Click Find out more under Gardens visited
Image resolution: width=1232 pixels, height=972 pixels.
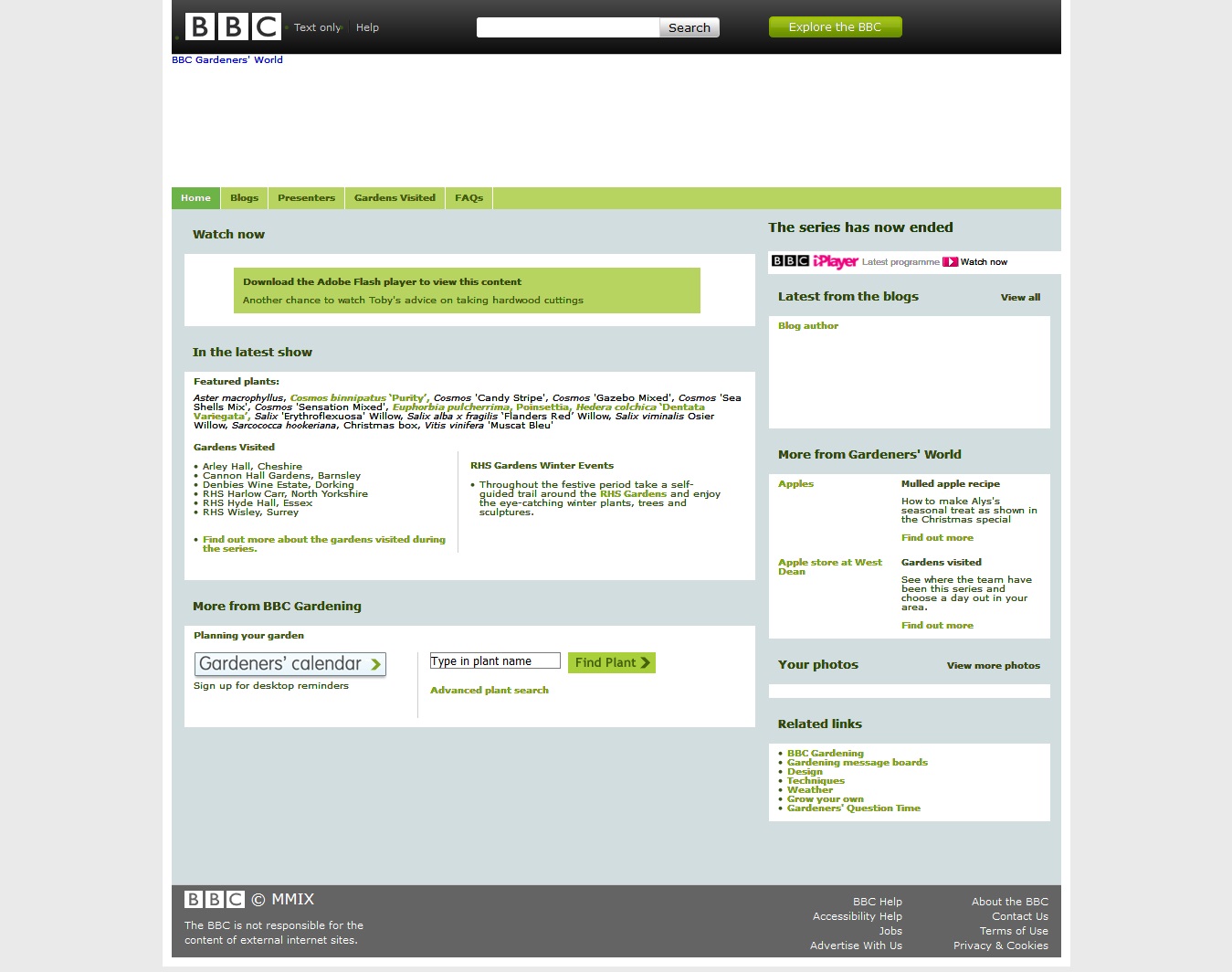[937, 626]
